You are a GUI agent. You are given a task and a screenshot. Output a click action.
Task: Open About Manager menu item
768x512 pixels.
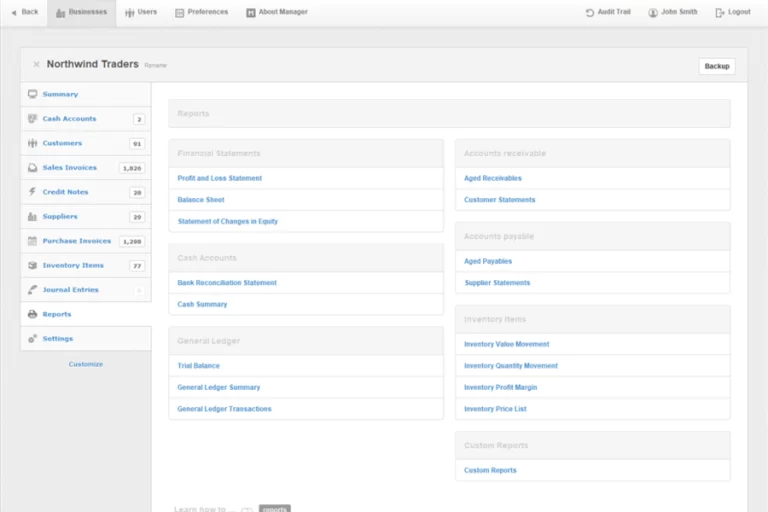coord(277,12)
